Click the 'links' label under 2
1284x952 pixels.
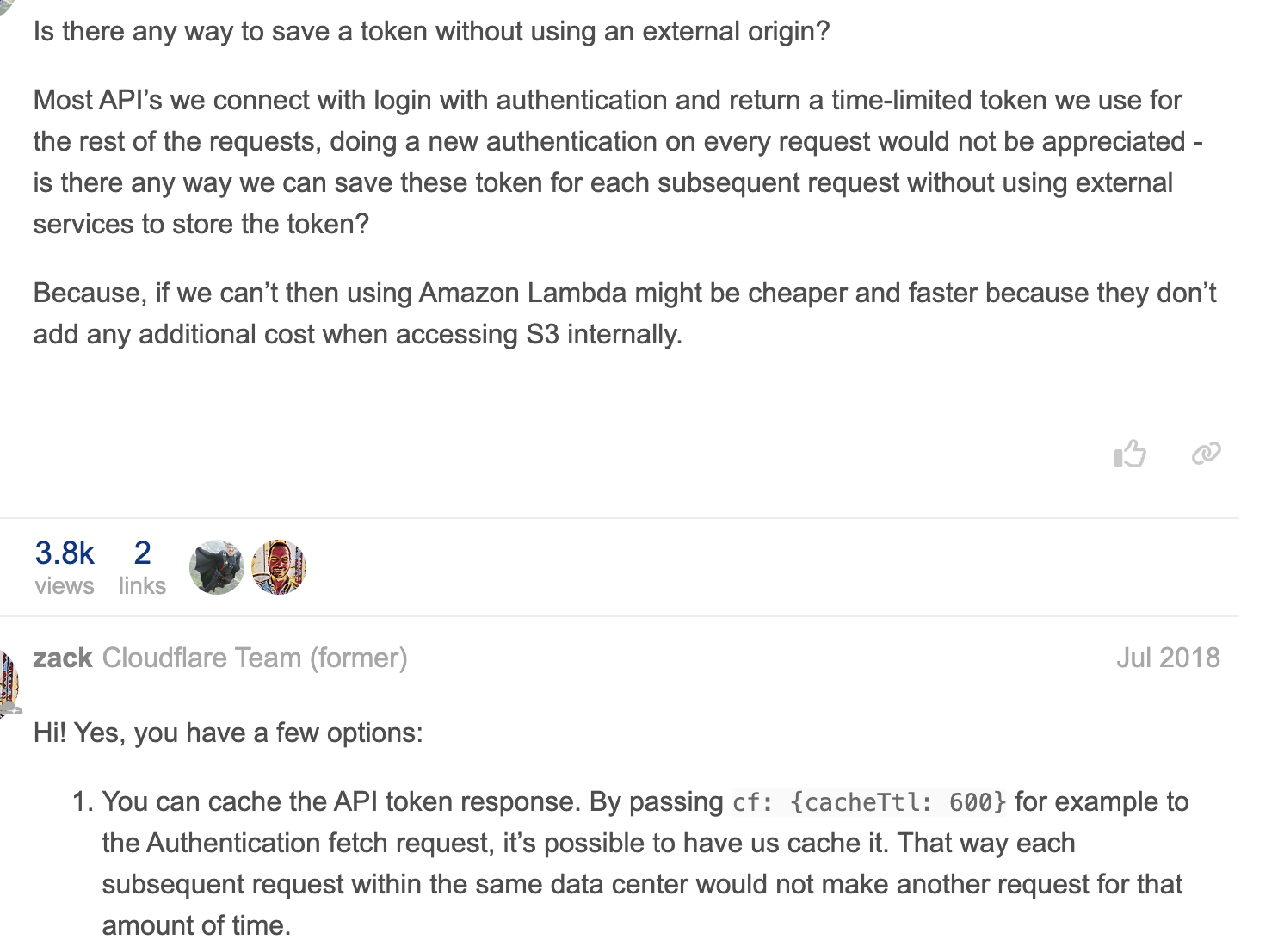(x=142, y=586)
